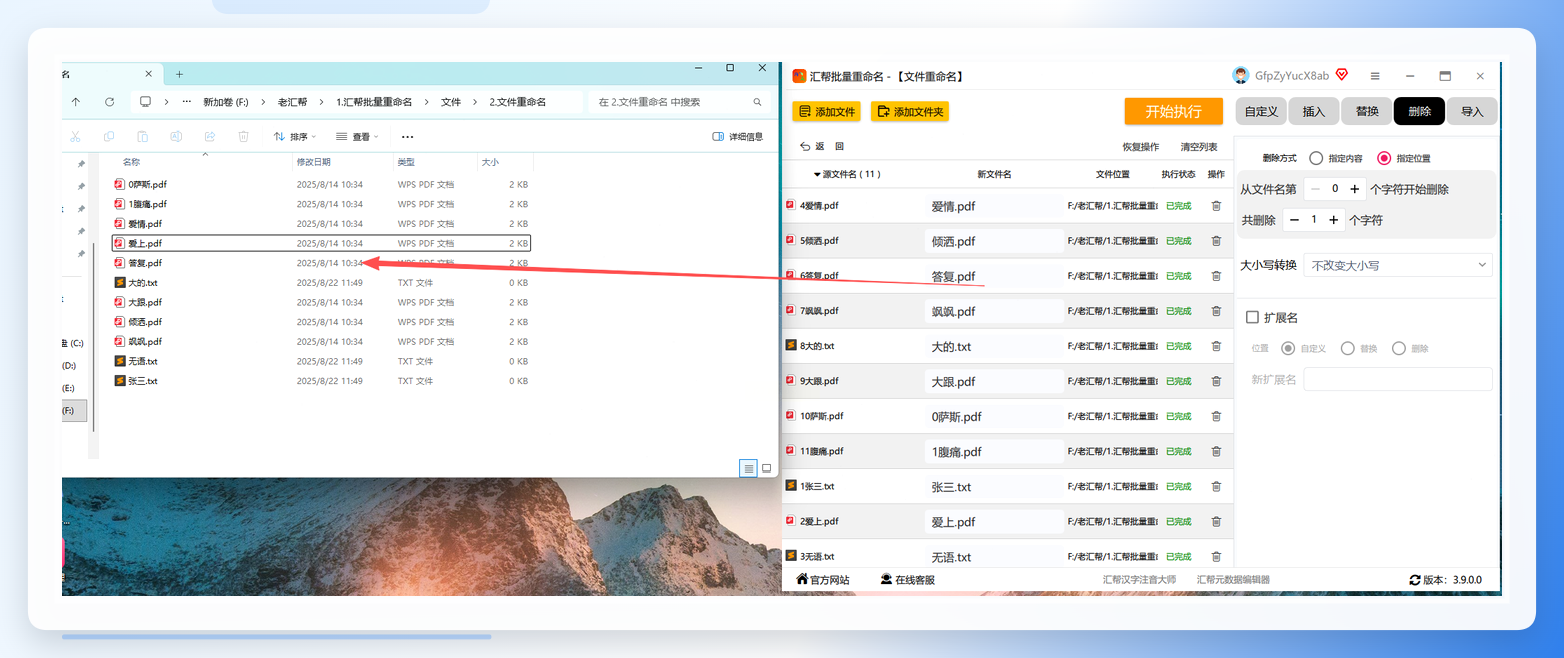This screenshot has height=658, width=1564.
Task: Switch to the 替换 tab
Action: [x=1367, y=111]
